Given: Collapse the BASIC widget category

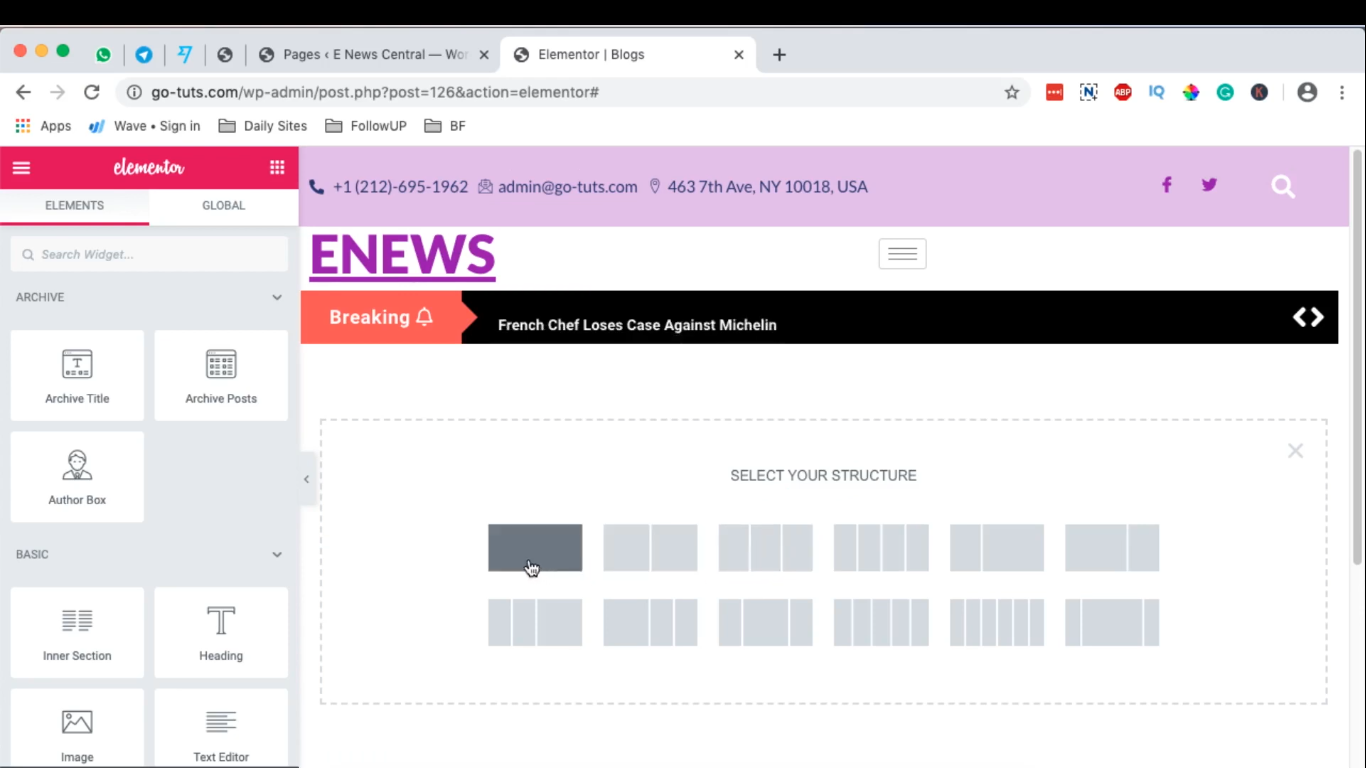Looking at the screenshot, I should click(x=277, y=554).
